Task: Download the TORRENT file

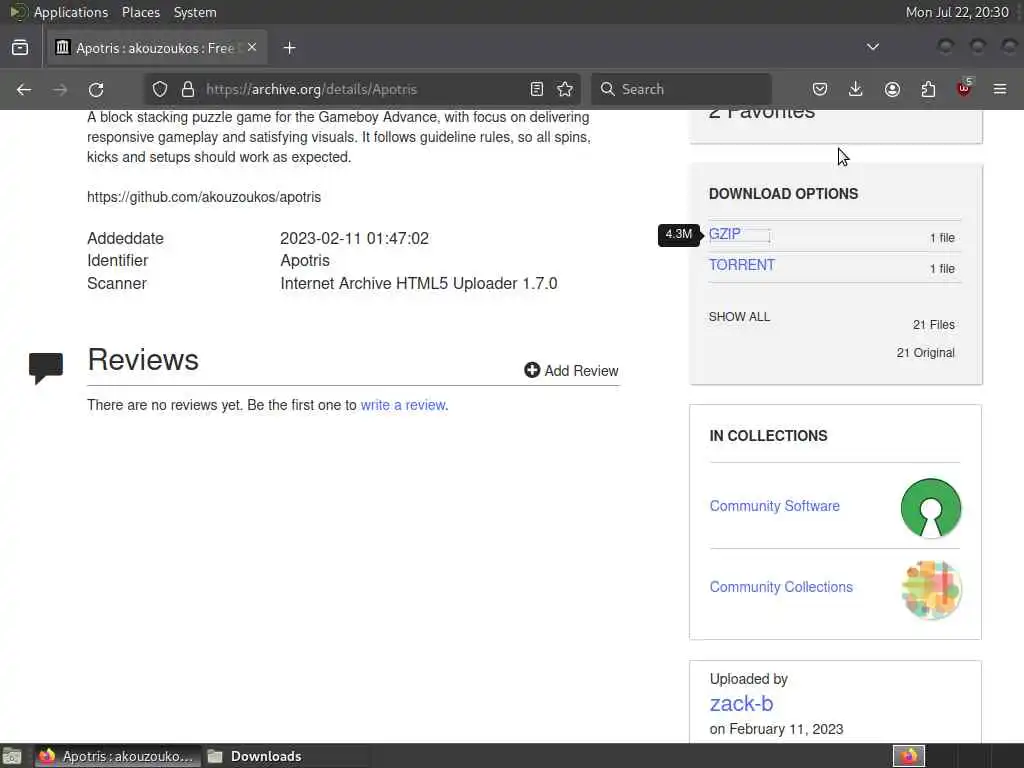Action: click(742, 265)
